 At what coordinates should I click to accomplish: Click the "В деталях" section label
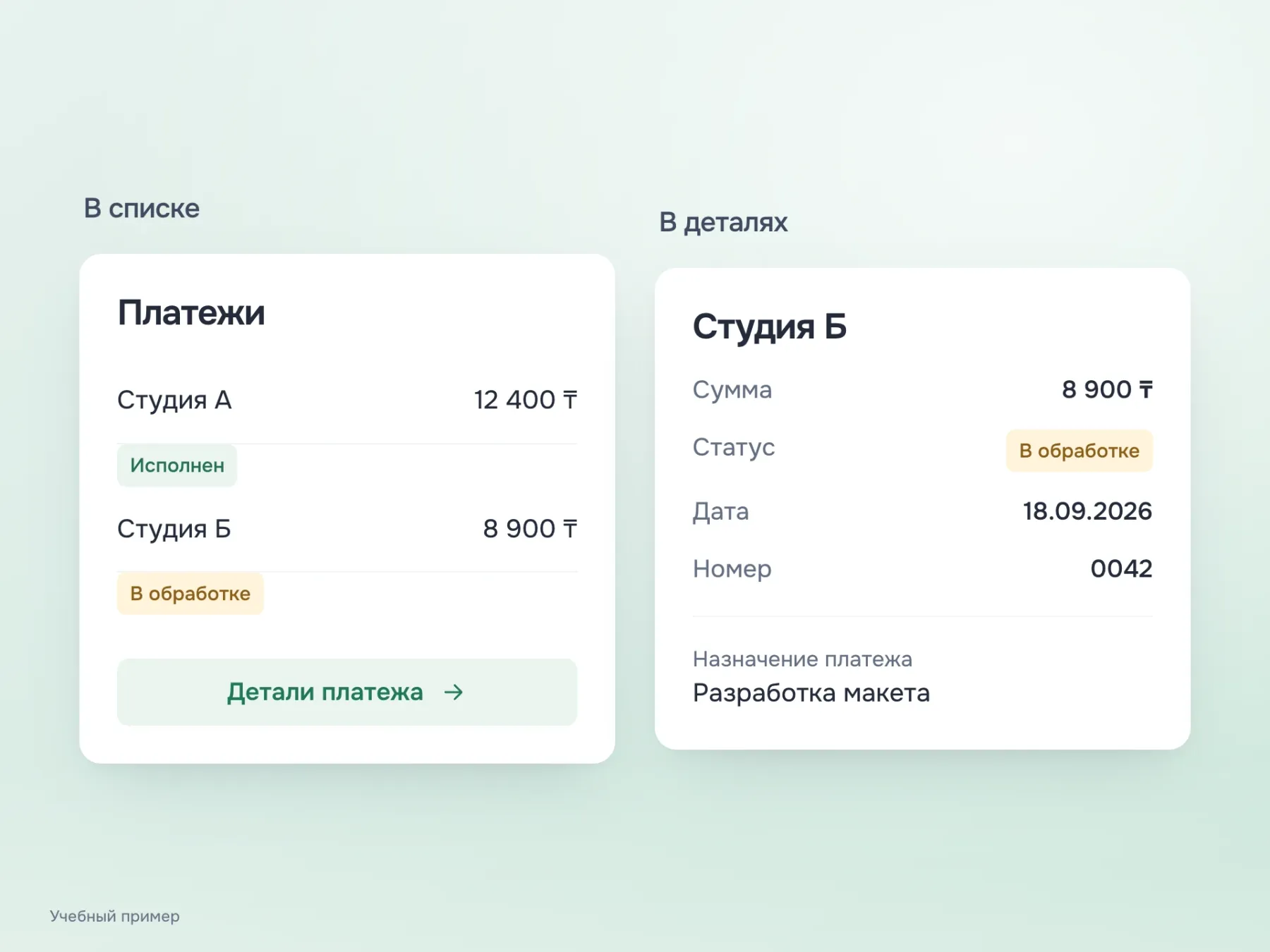pyautogui.click(x=723, y=222)
